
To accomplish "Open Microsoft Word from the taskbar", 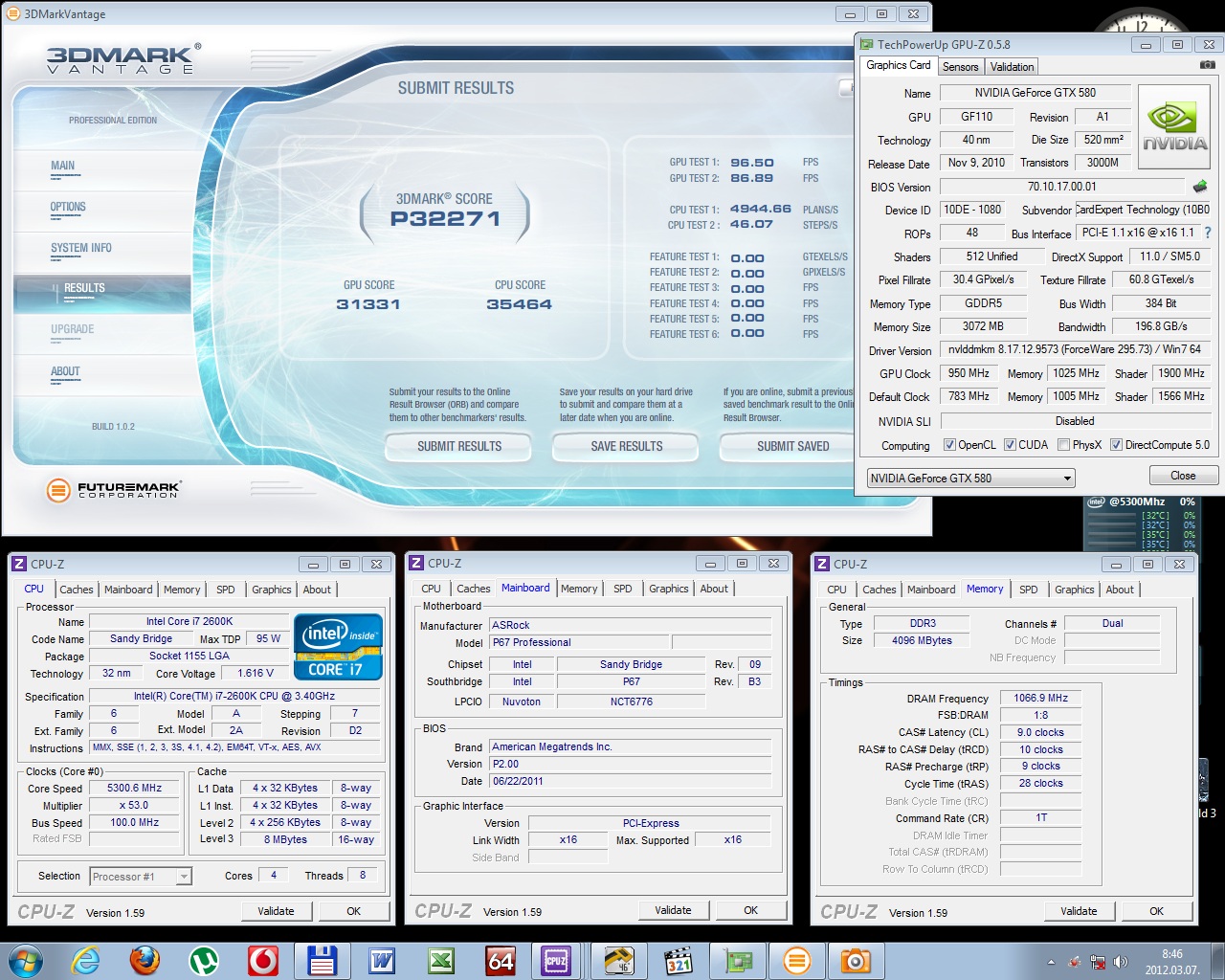I will [x=381, y=960].
